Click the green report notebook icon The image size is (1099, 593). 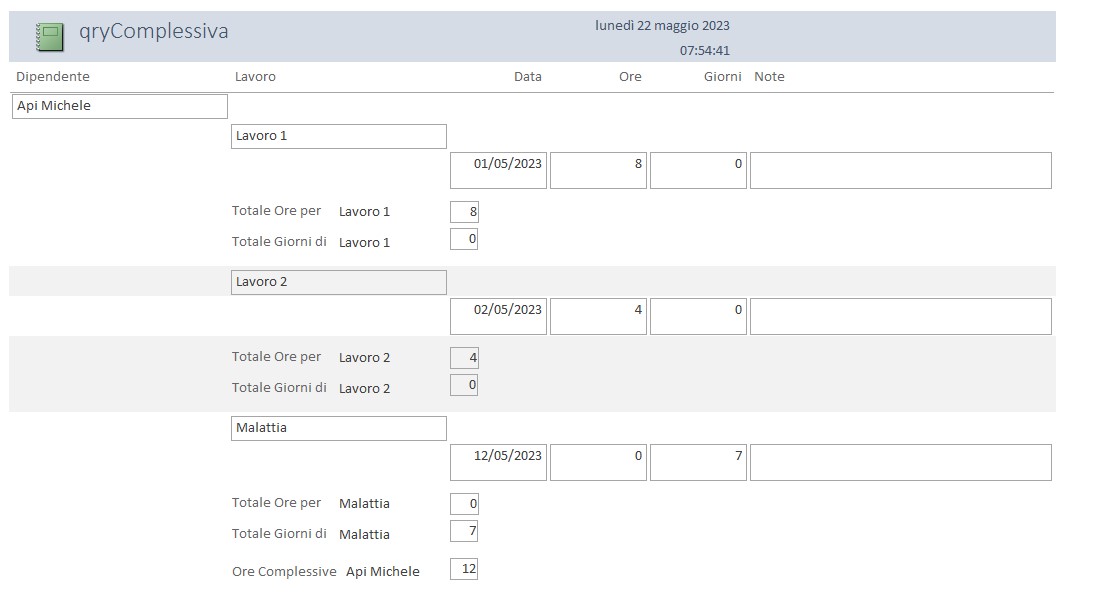(x=49, y=37)
